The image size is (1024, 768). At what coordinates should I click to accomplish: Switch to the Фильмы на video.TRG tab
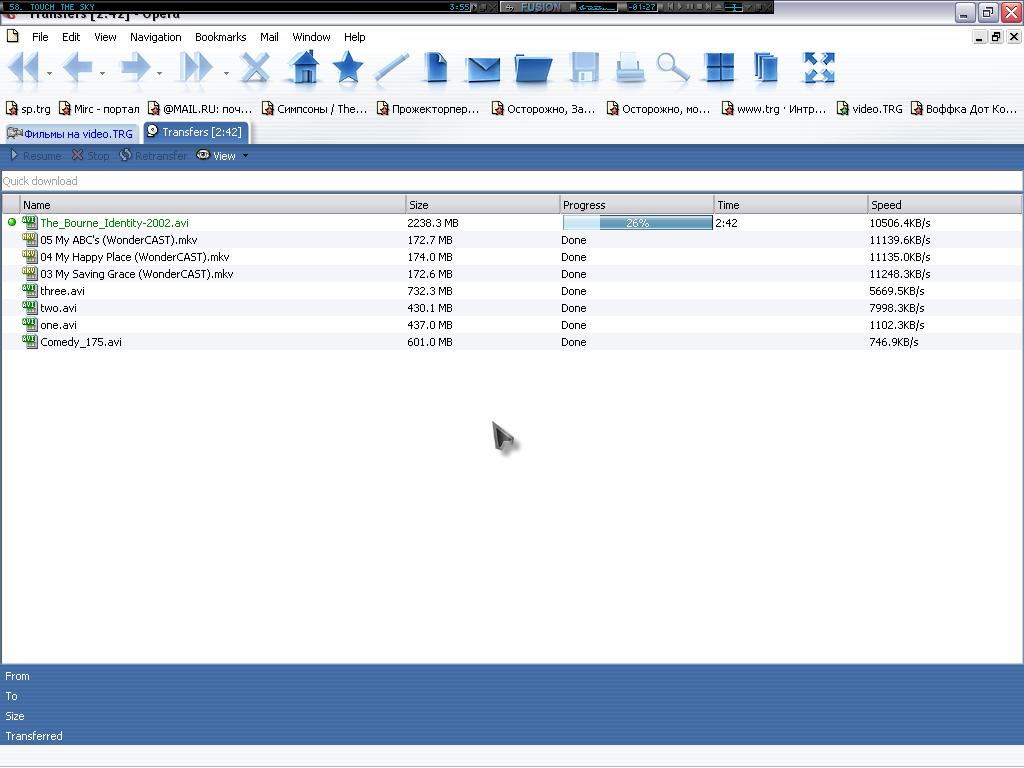click(x=71, y=133)
